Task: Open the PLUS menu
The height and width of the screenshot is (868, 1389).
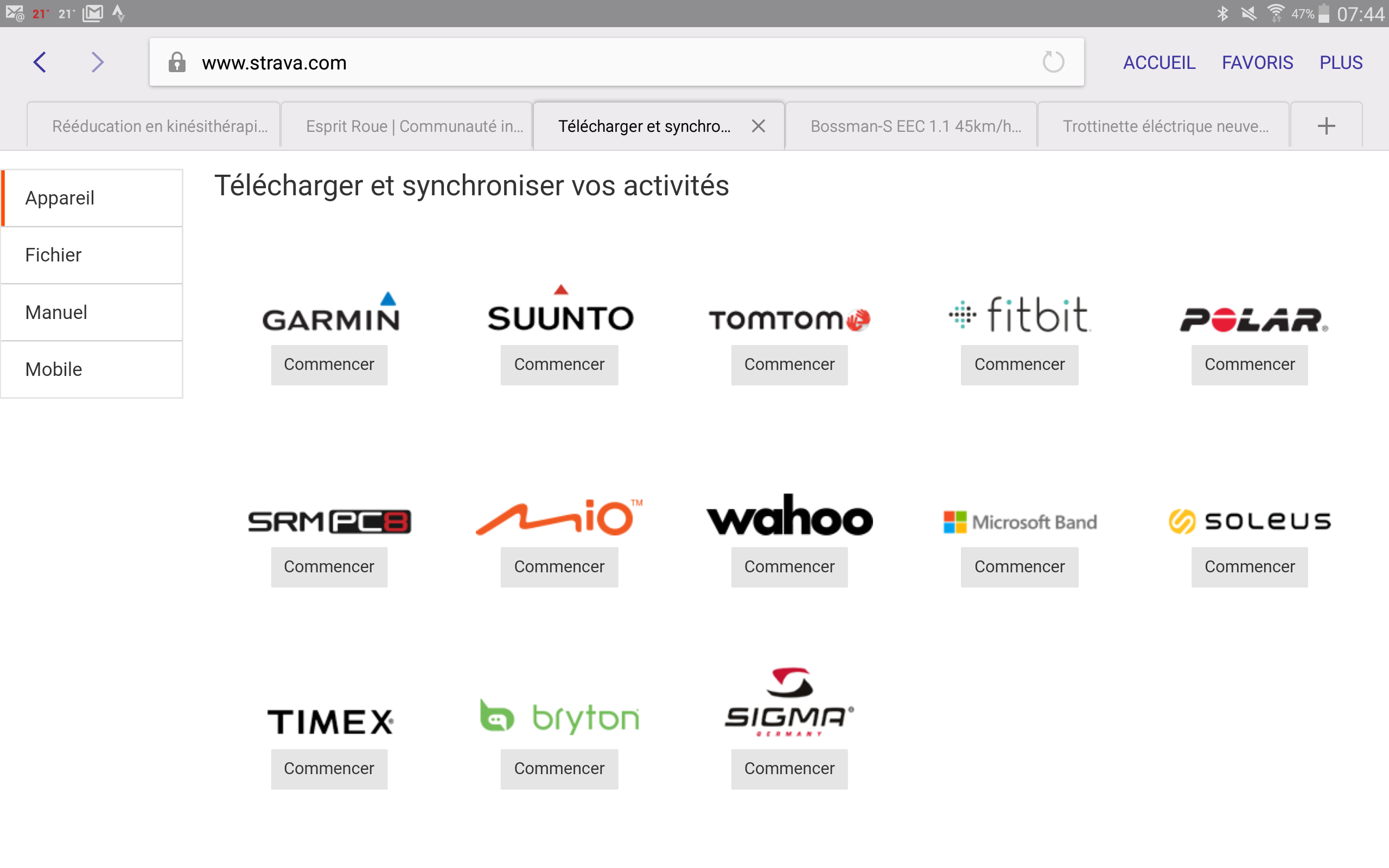Action: pyautogui.click(x=1341, y=62)
